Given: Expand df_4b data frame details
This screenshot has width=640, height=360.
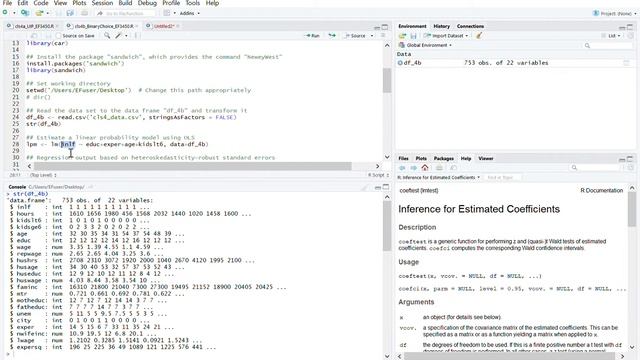Looking at the screenshot, I should [x=400, y=63].
